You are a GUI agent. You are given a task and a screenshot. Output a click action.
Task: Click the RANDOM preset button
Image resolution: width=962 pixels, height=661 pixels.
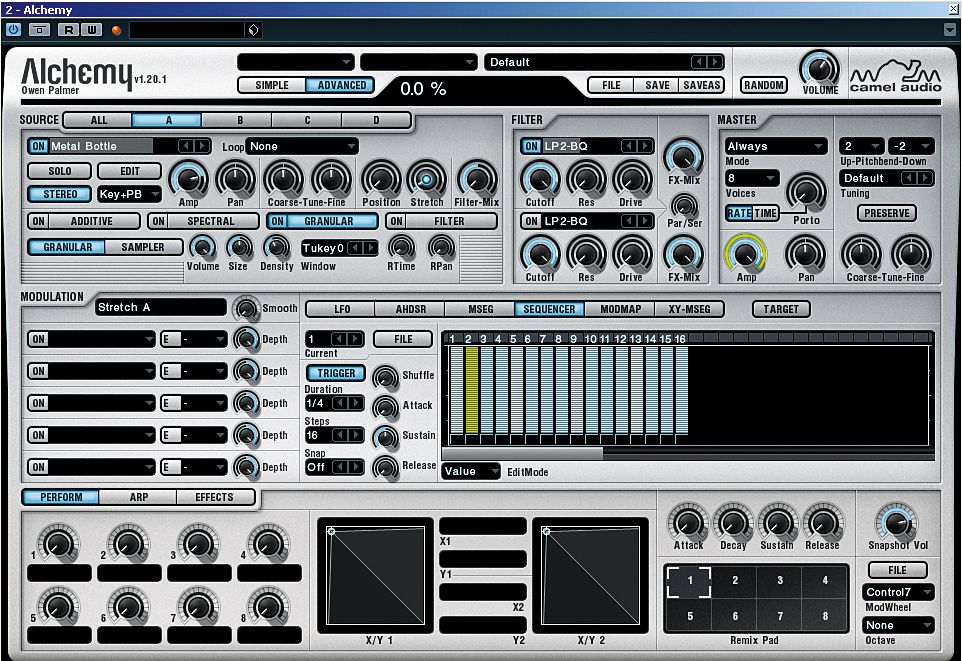coord(763,86)
